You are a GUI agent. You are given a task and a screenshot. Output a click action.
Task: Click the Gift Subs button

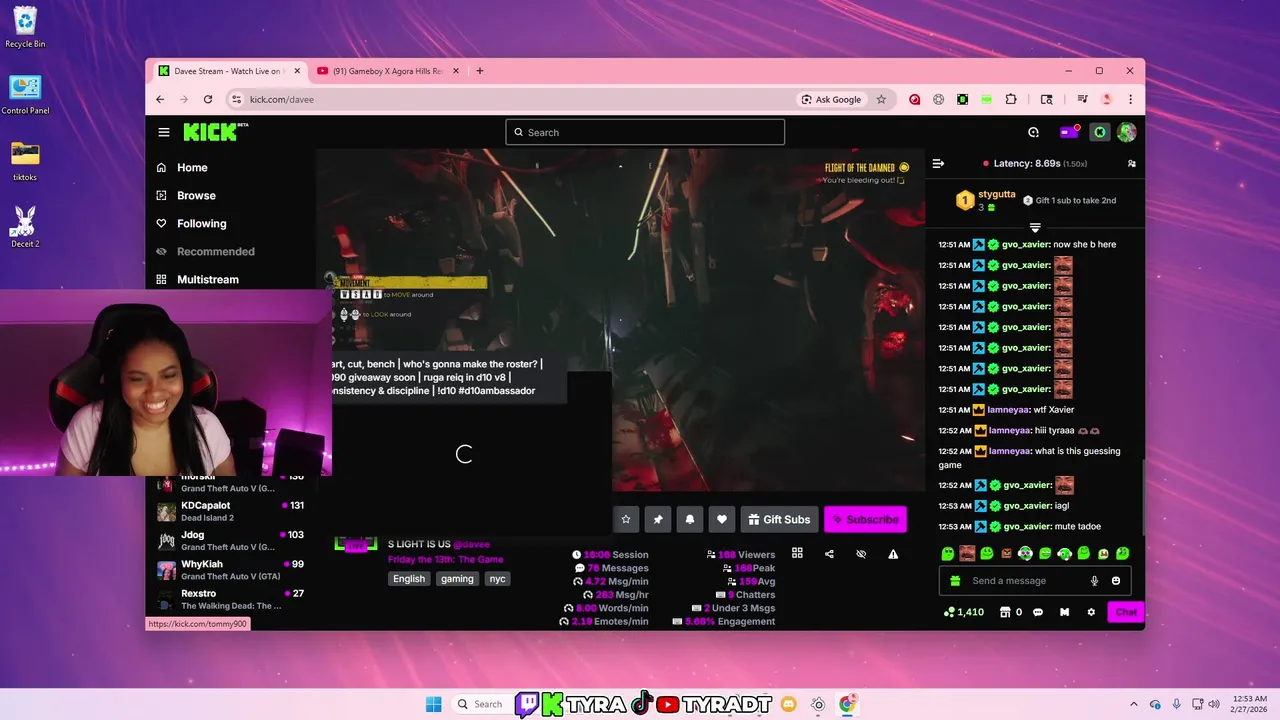coord(779,519)
